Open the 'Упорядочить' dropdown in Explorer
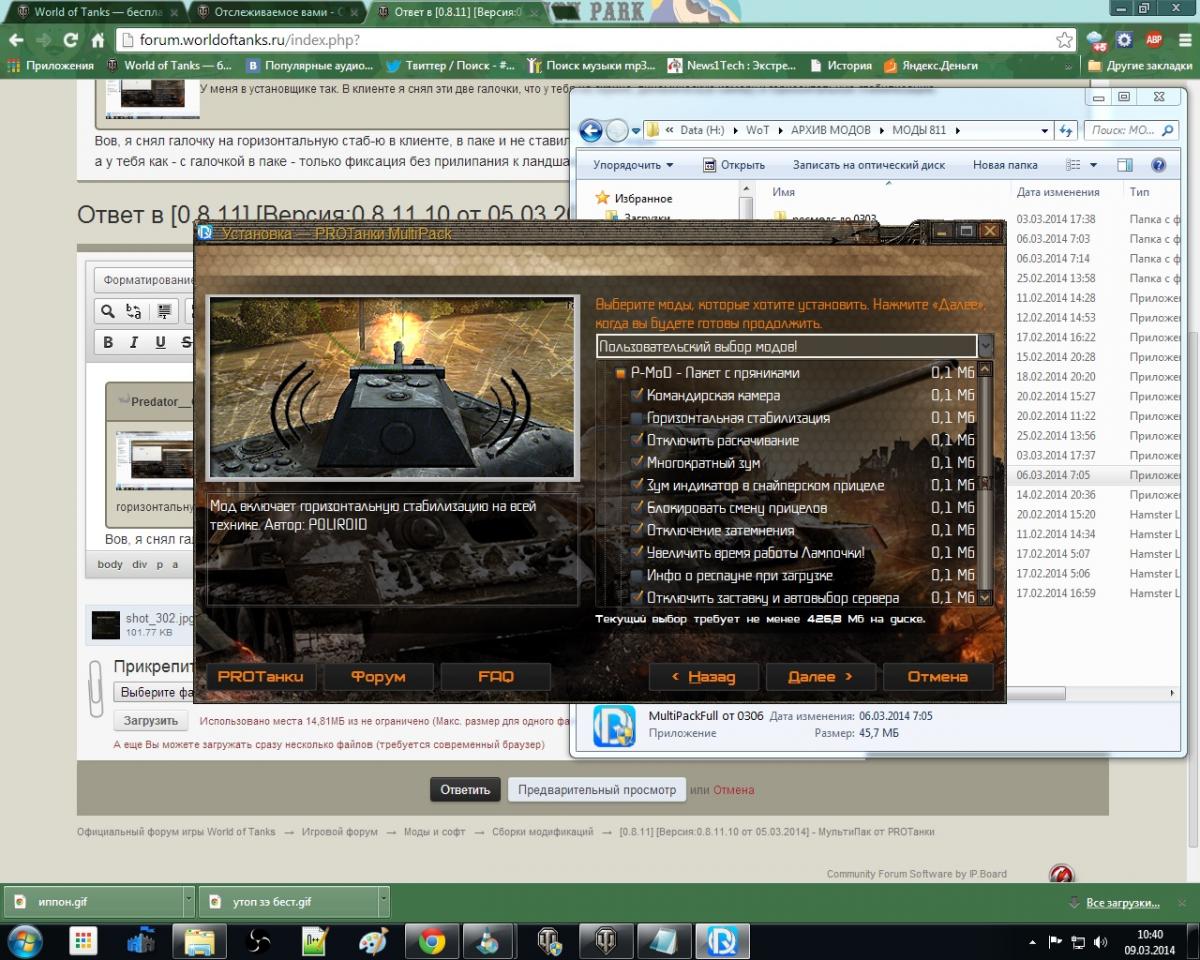1200x960 pixels. (633, 165)
